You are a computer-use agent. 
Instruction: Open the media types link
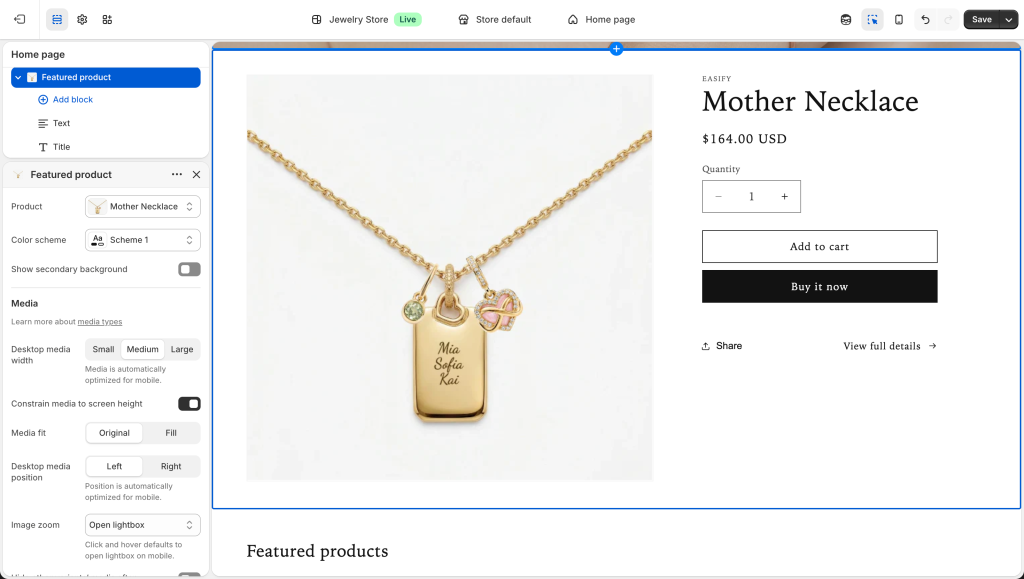[100, 322]
